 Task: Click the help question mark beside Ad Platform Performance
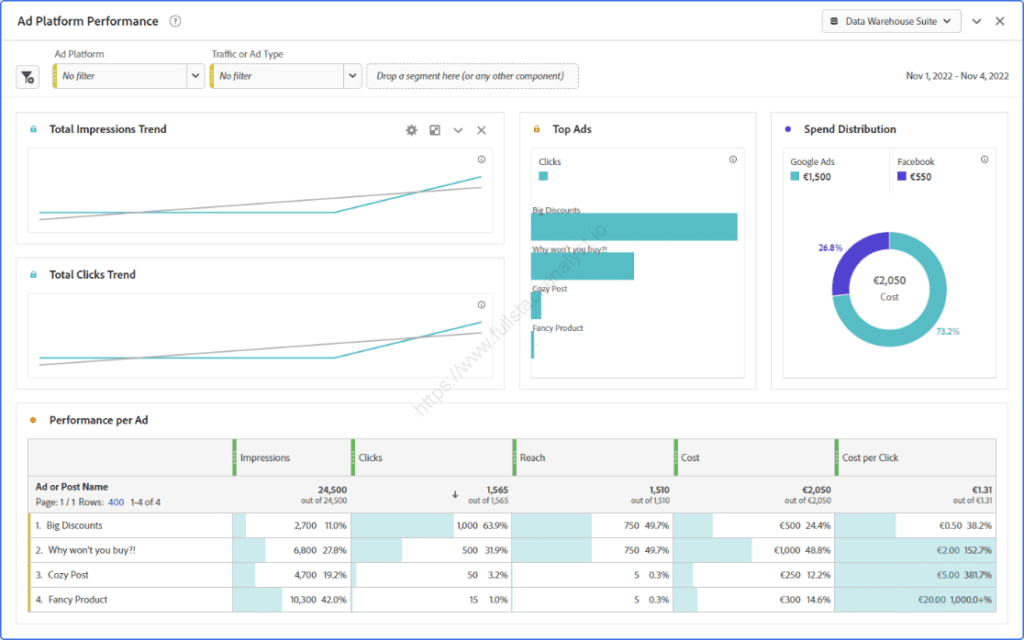177,20
